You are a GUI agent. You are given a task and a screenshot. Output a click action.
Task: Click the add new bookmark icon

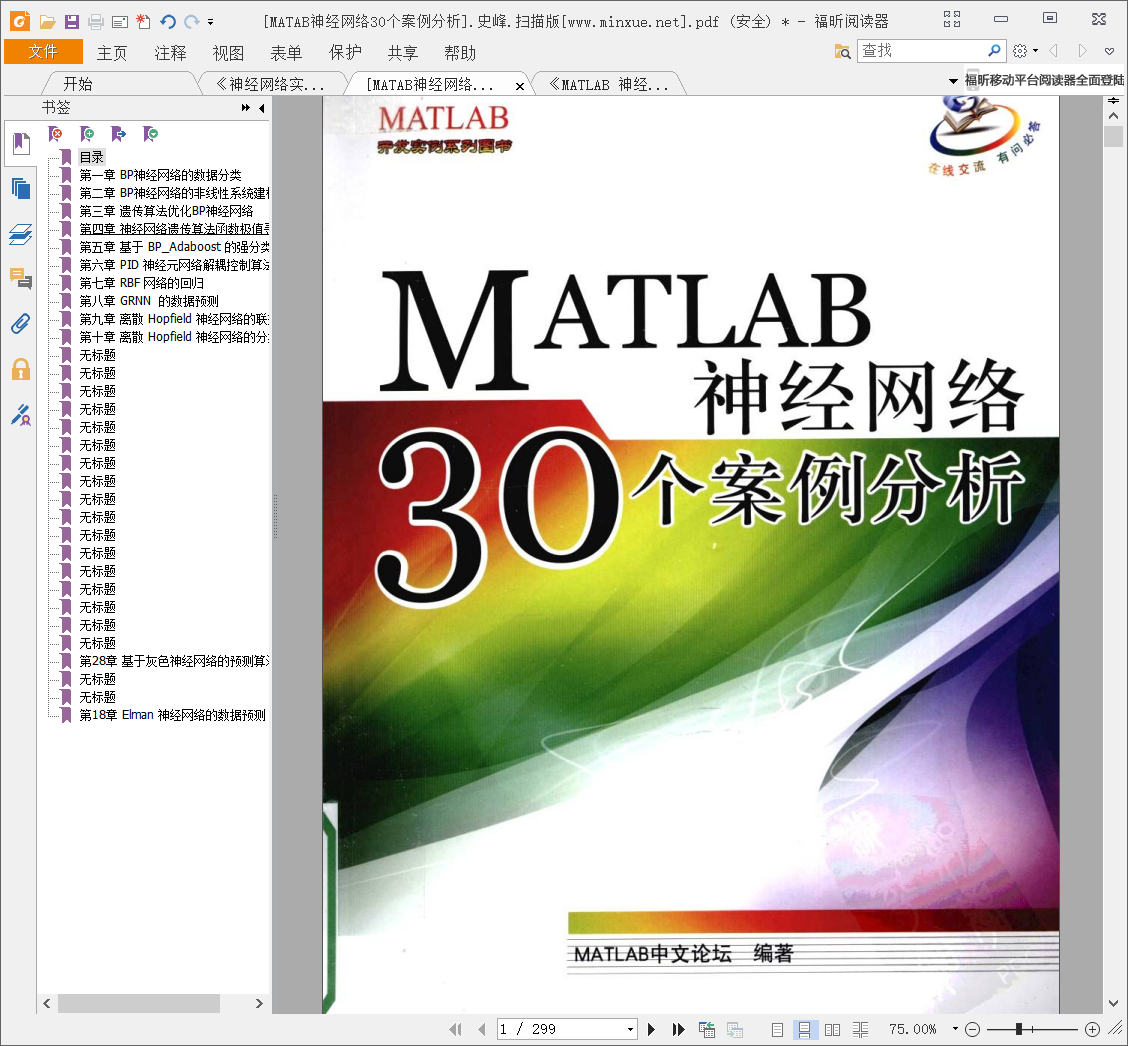pyautogui.click(x=87, y=133)
